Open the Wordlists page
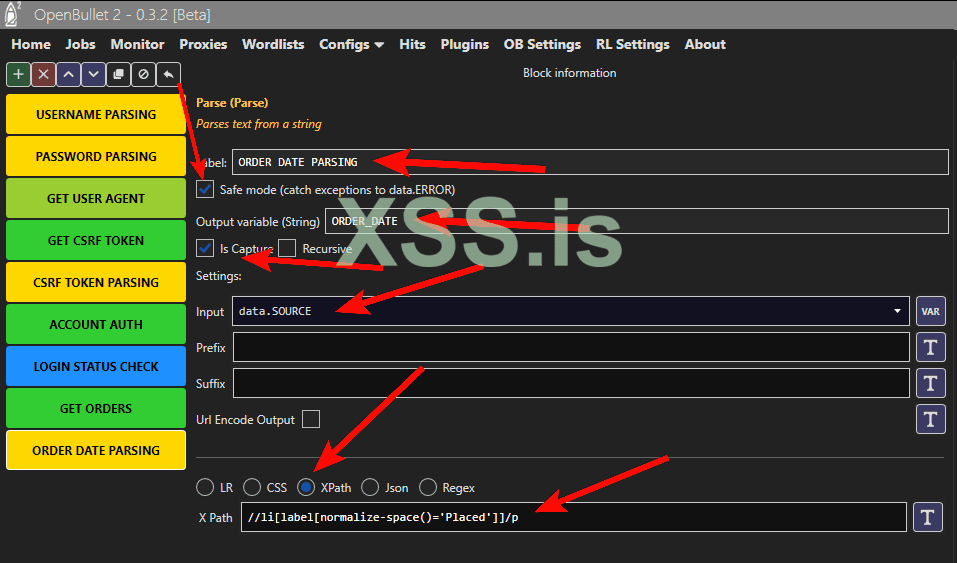Viewport: 957px width, 563px height. [273, 45]
